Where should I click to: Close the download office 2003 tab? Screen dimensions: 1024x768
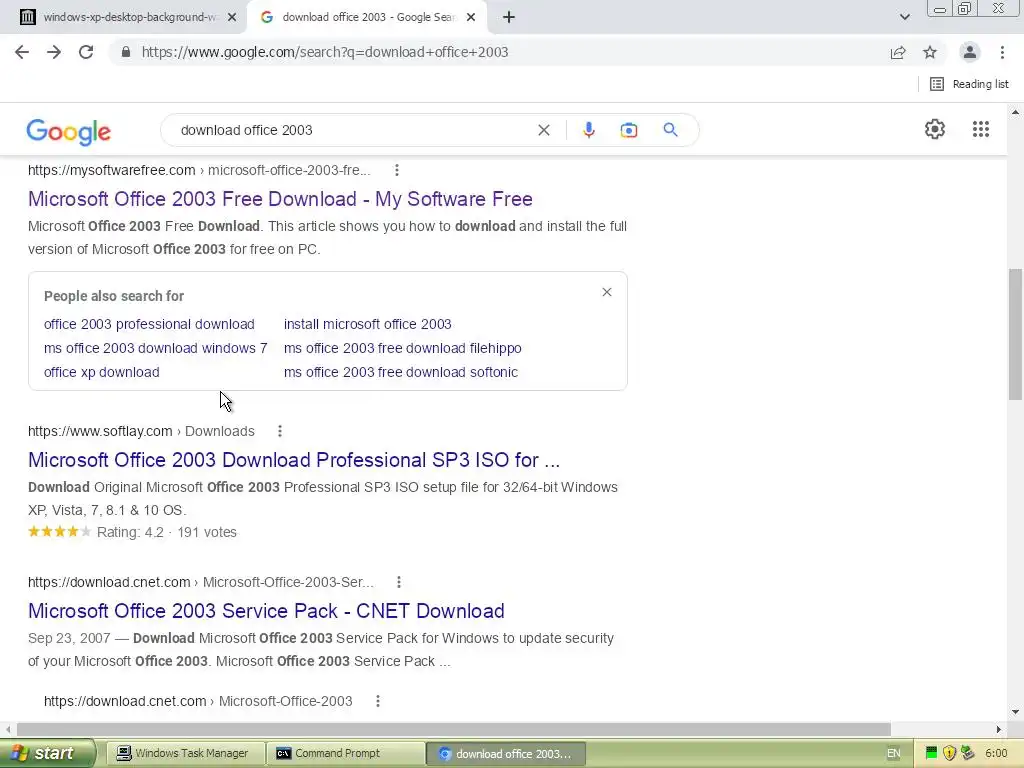(471, 17)
